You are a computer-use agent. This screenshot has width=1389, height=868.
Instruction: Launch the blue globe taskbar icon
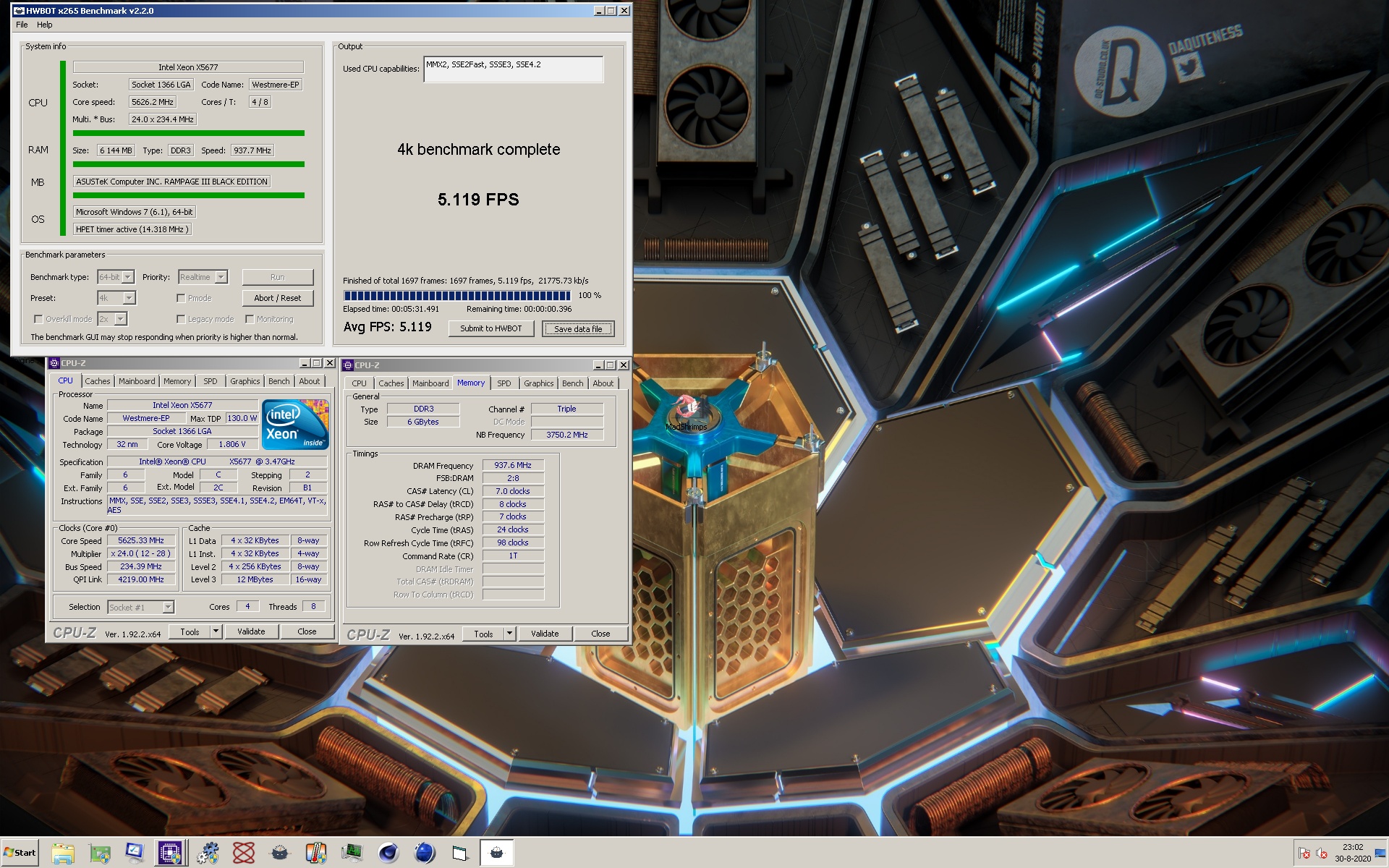pos(425,853)
